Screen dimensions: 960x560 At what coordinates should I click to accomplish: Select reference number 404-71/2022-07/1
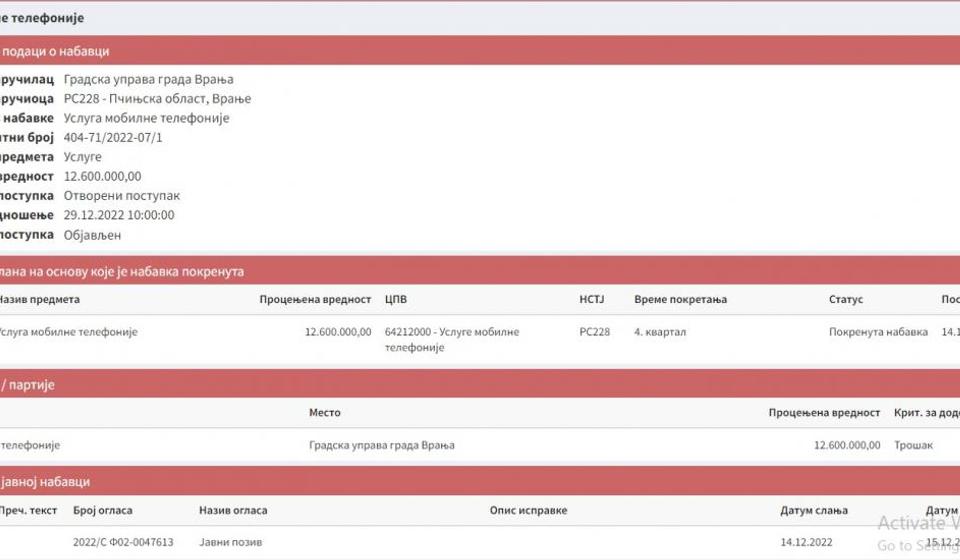pyautogui.click(x=113, y=138)
